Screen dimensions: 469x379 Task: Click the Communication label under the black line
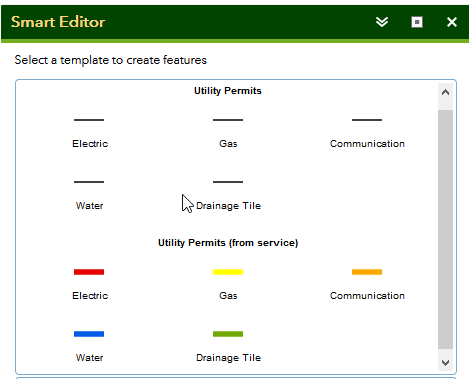point(367,144)
